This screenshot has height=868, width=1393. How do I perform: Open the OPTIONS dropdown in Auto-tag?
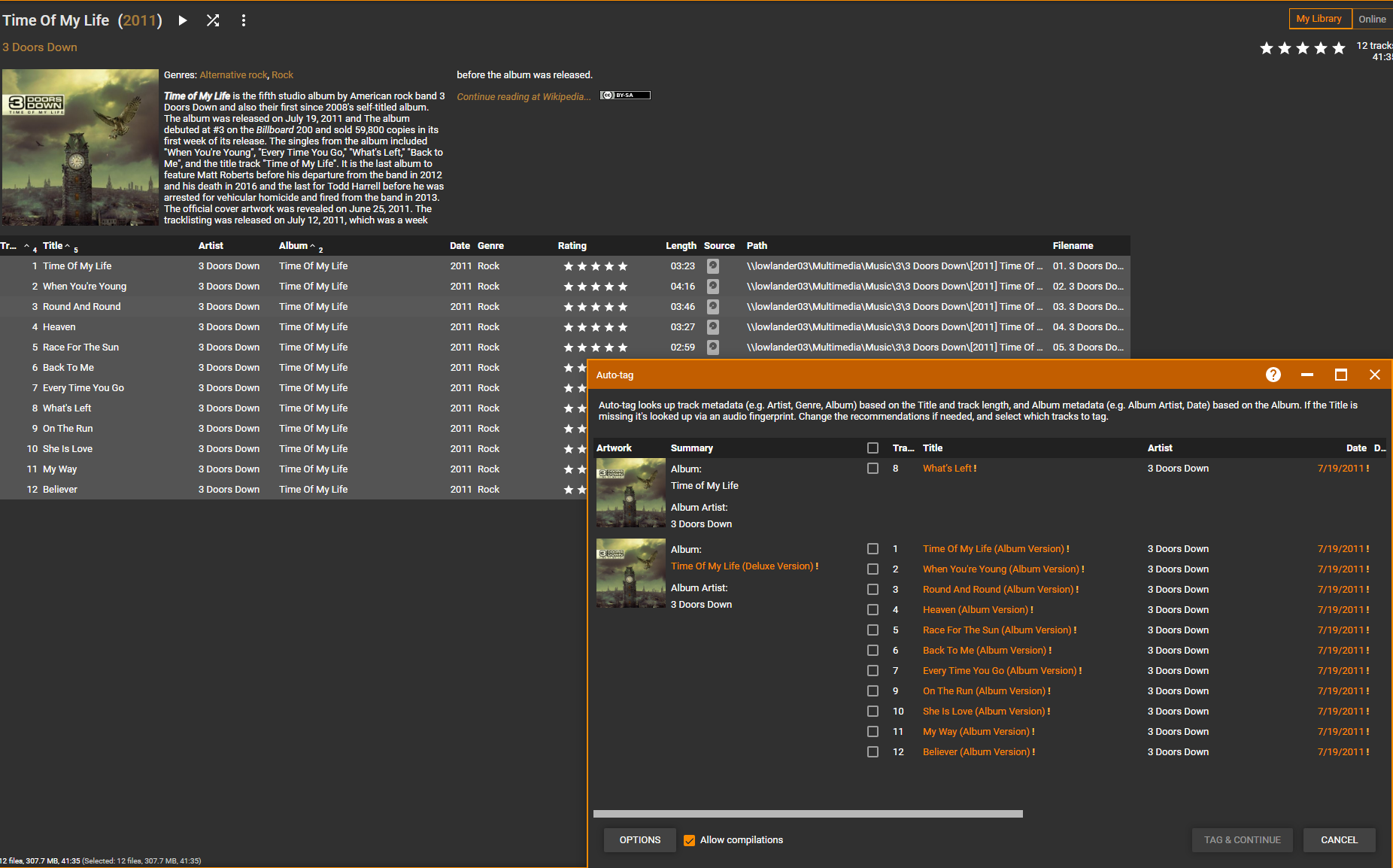(640, 840)
